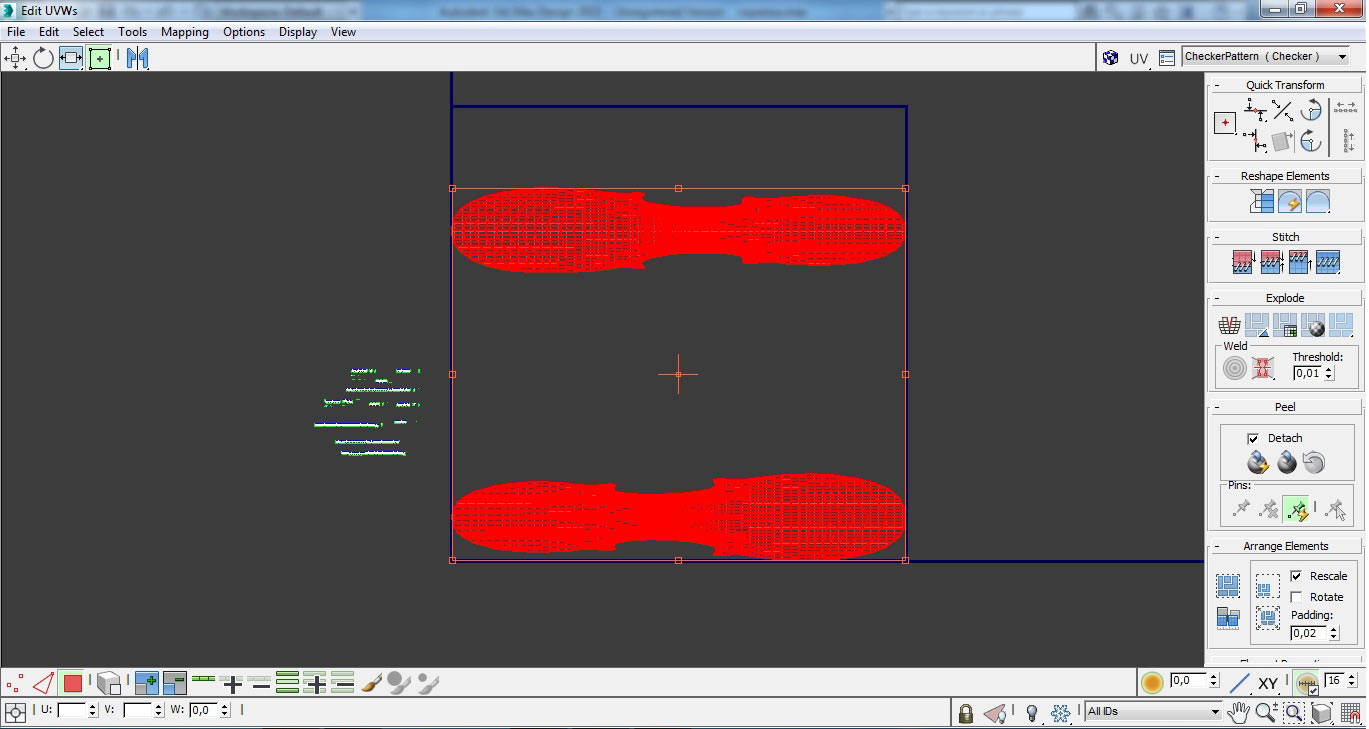Screen dimensions: 1369x729
Task: Open the Mapping menu
Action: 184,32
